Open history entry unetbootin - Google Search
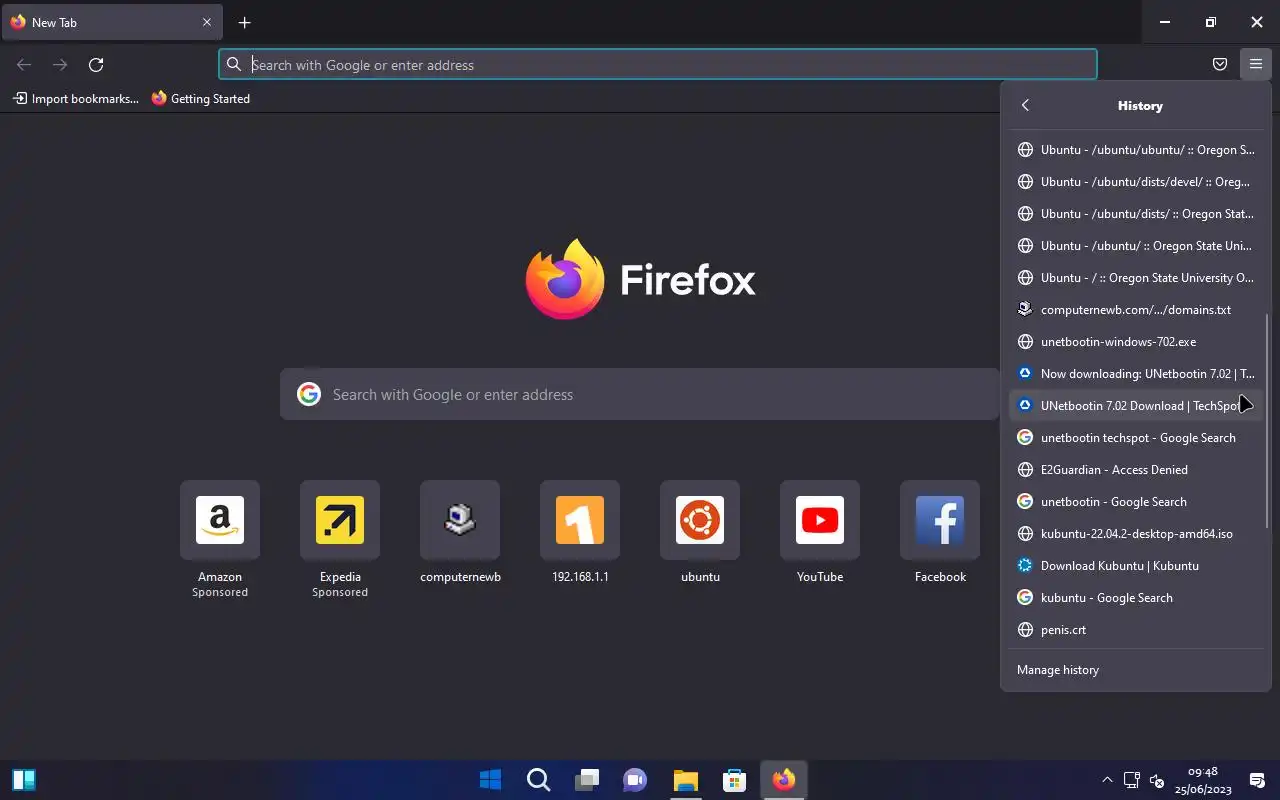Viewport: 1280px width, 800px height. [x=1136, y=502]
